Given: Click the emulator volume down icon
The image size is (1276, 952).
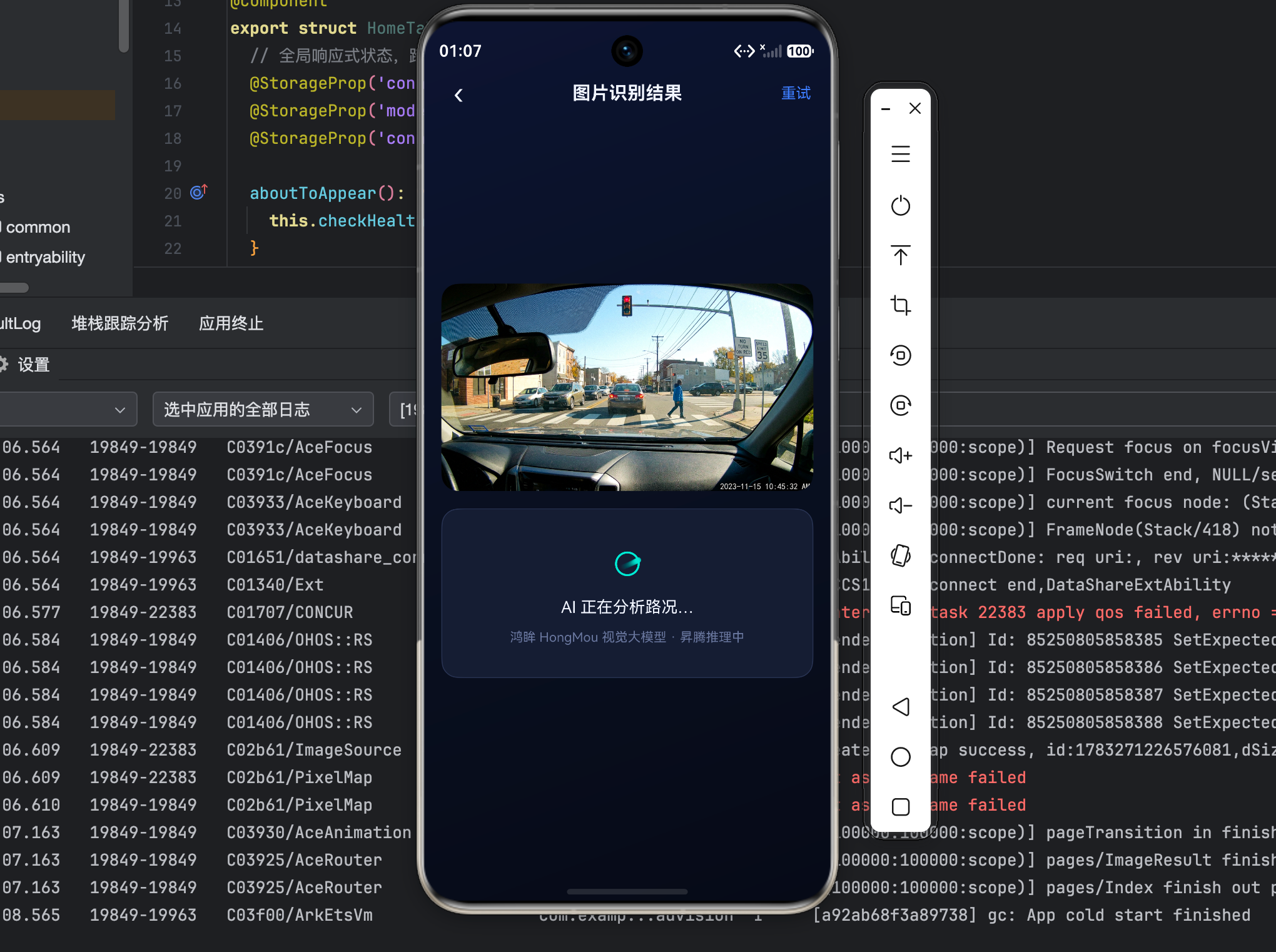Looking at the screenshot, I should click(900, 505).
